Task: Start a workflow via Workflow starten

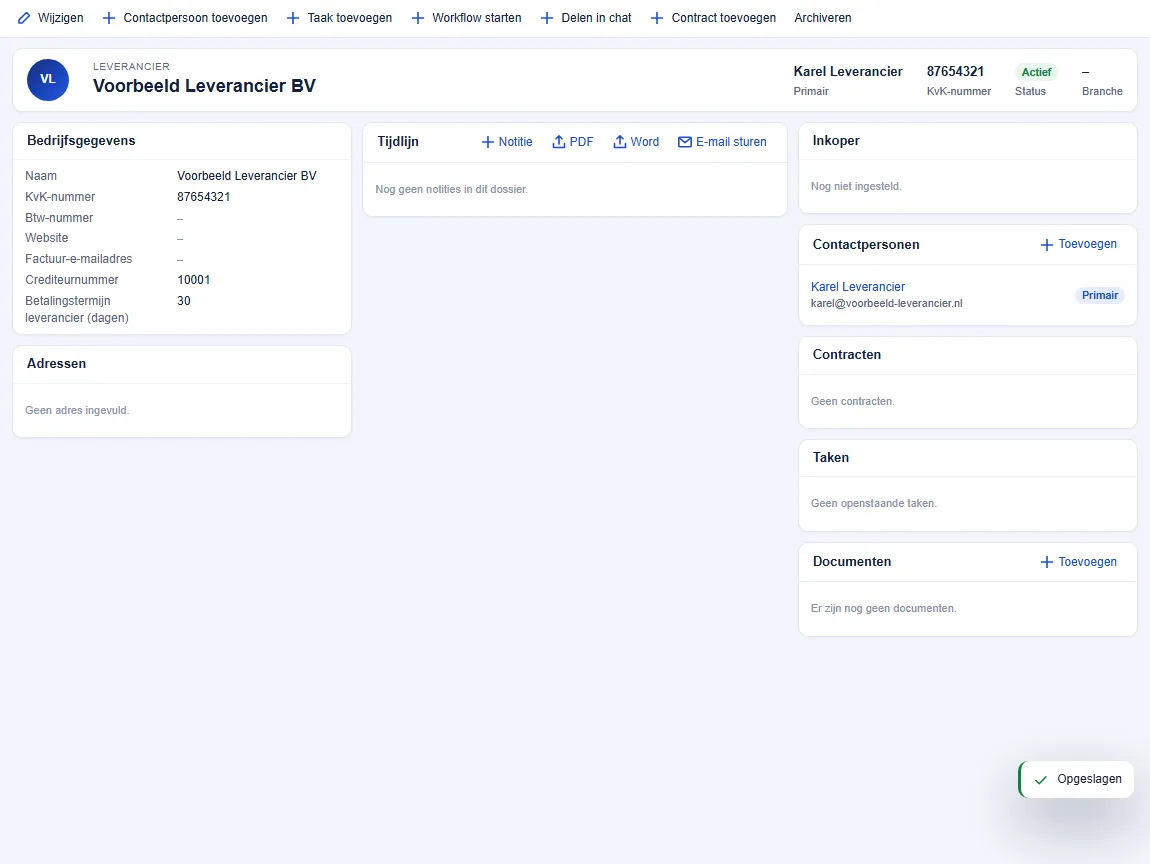Action: 466,18
